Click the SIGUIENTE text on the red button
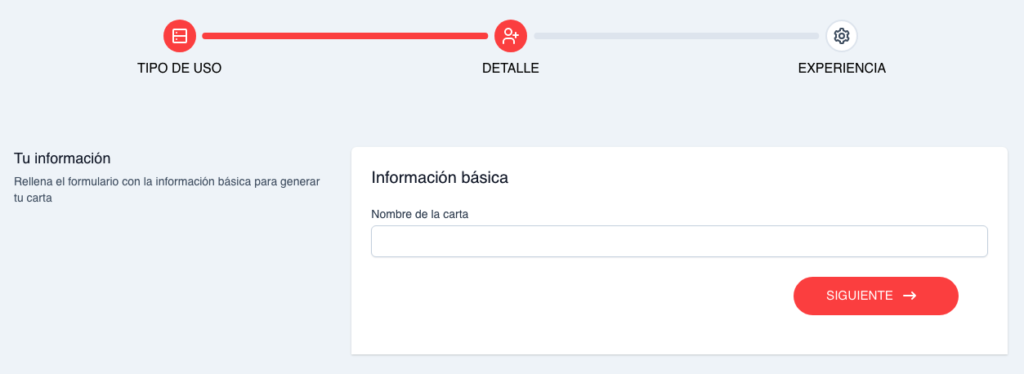 coord(859,296)
